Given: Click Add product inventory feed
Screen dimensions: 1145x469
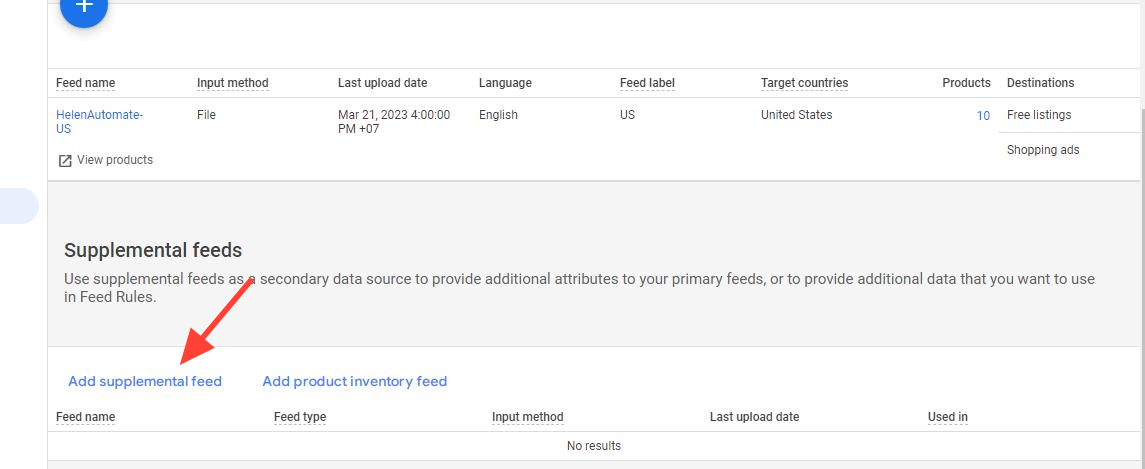Looking at the screenshot, I should click(354, 381).
